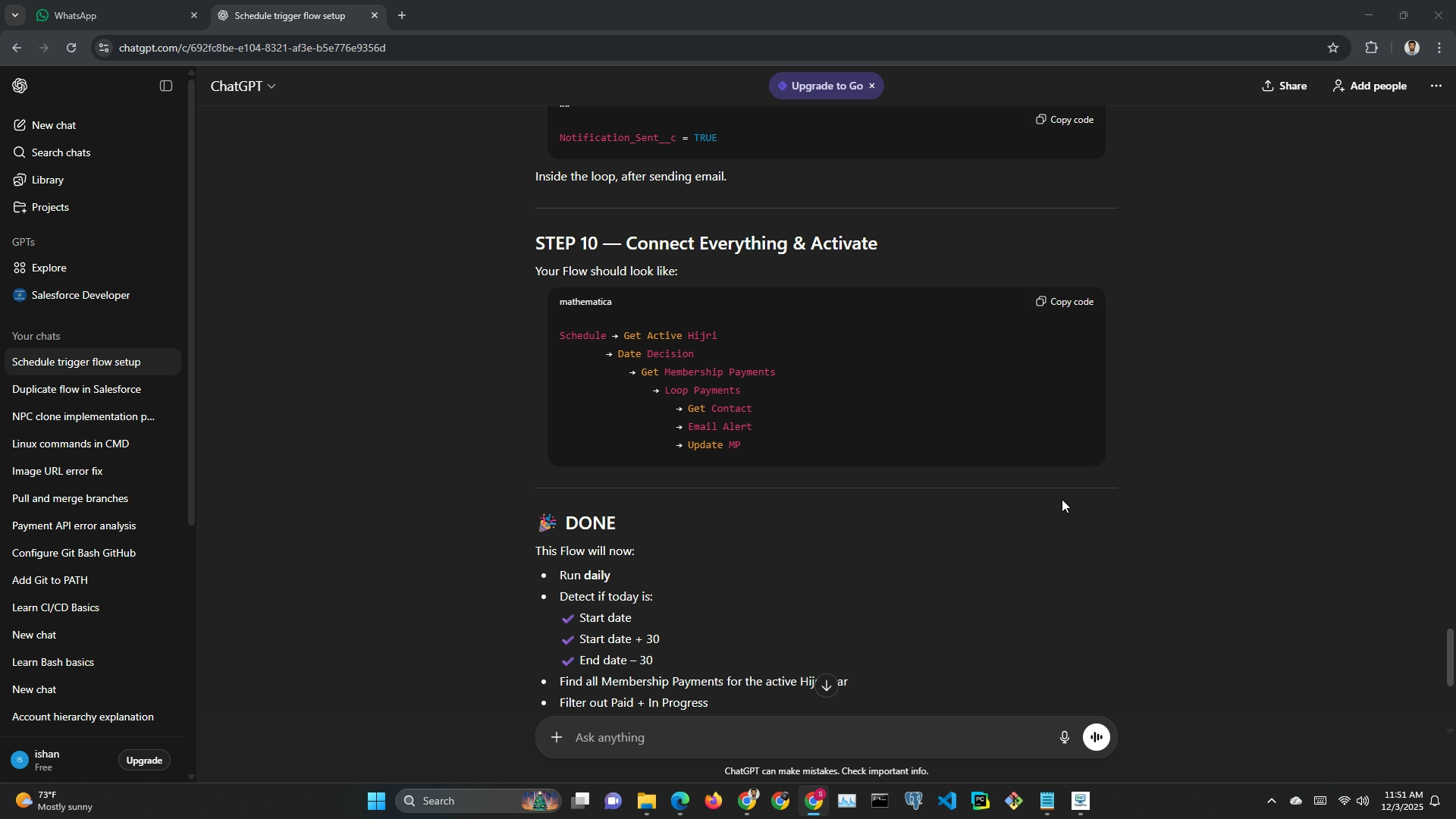Copy code of the mathematica block
Screen dimensions: 1456x819
pos(1065,302)
